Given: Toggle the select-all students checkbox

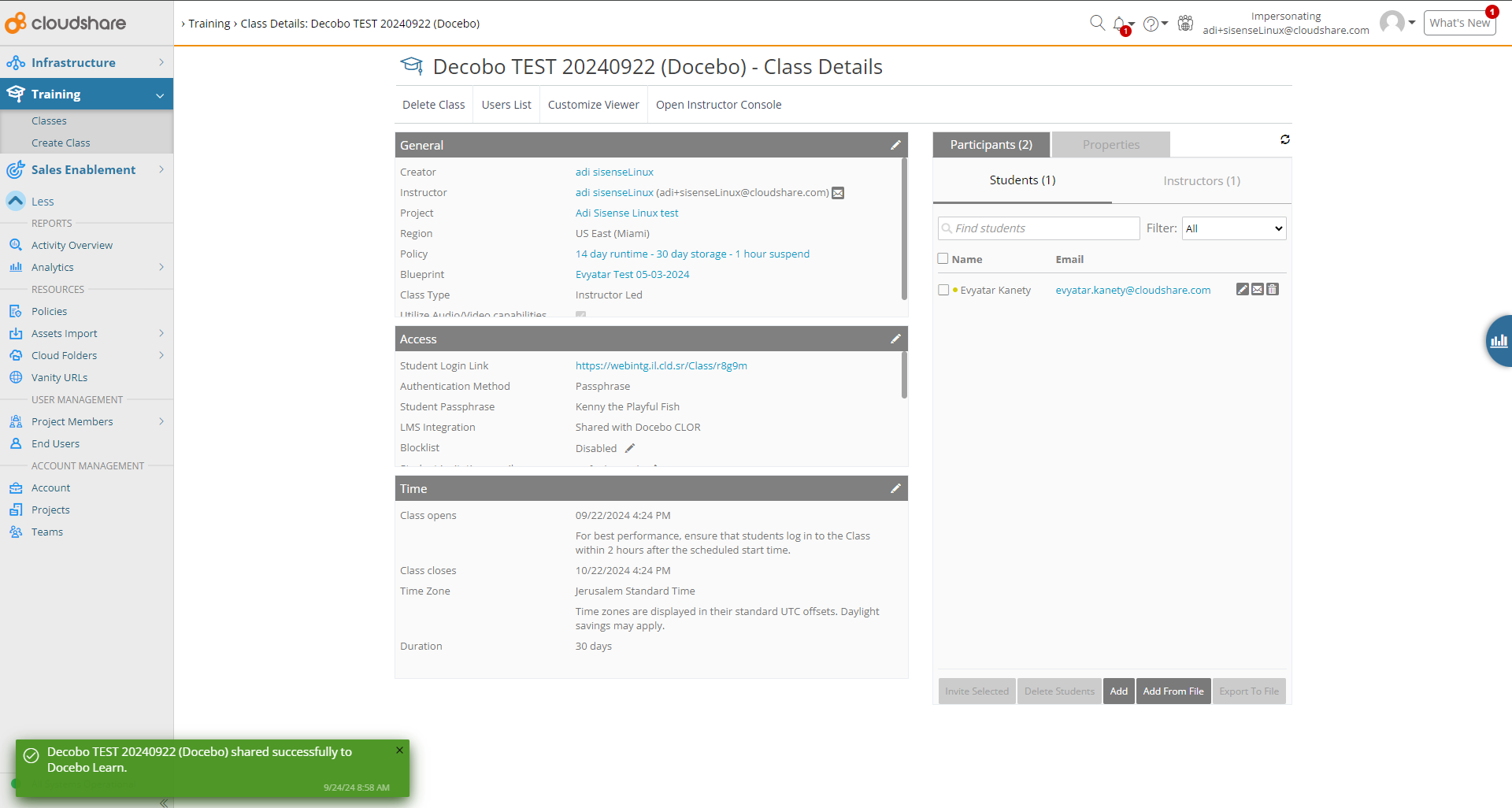Looking at the screenshot, I should [943, 258].
